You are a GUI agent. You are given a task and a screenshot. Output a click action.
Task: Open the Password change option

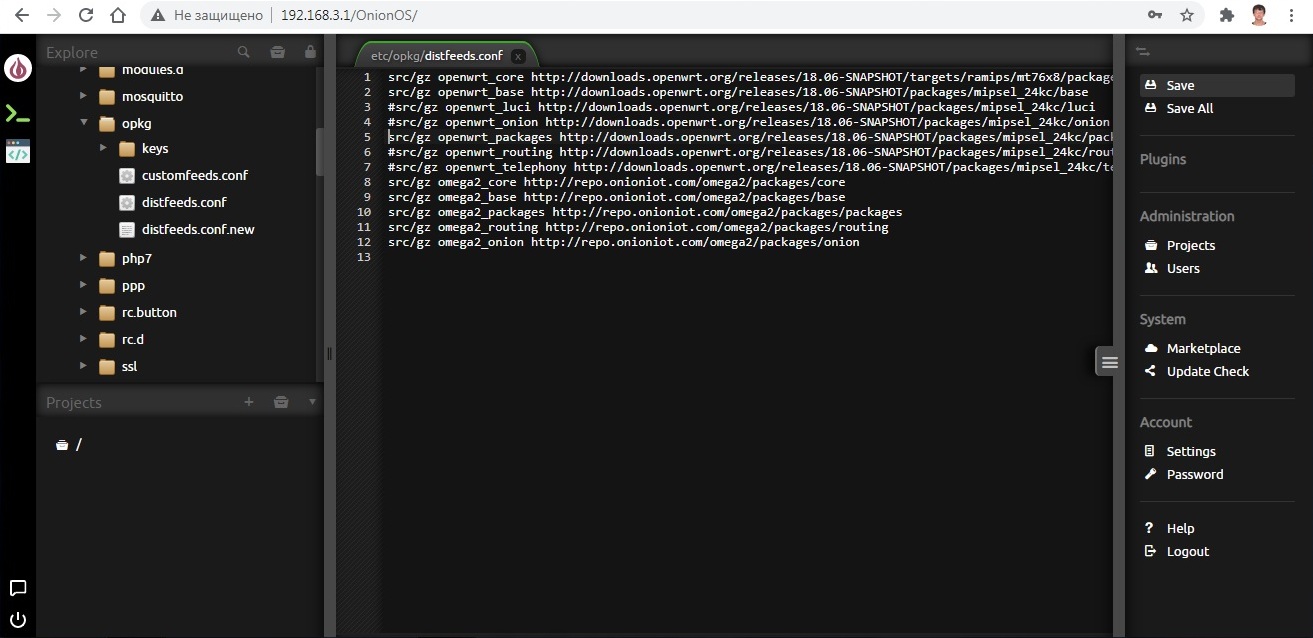click(x=1194, y=474)
